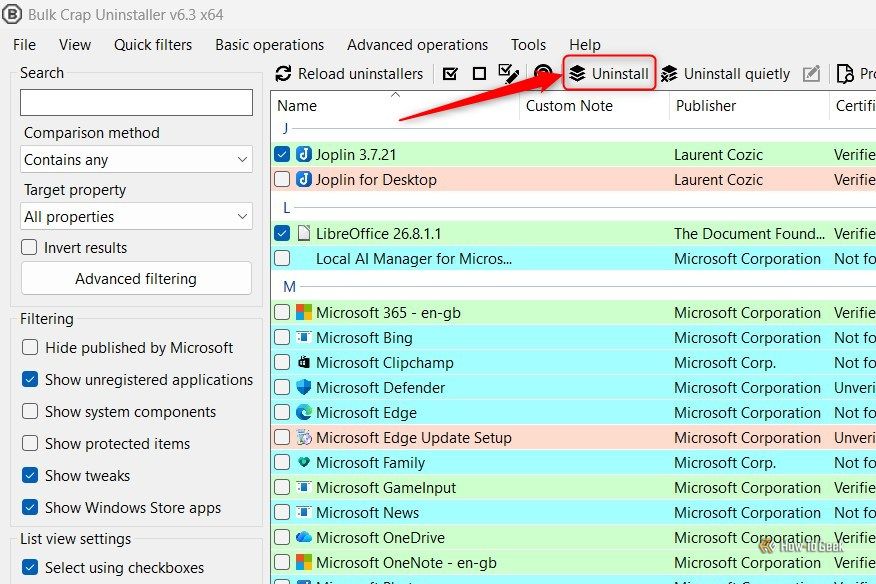Click the deselect all empty box toolbar icon
This screenshot has height=584, width=876.
pos(479,74)
